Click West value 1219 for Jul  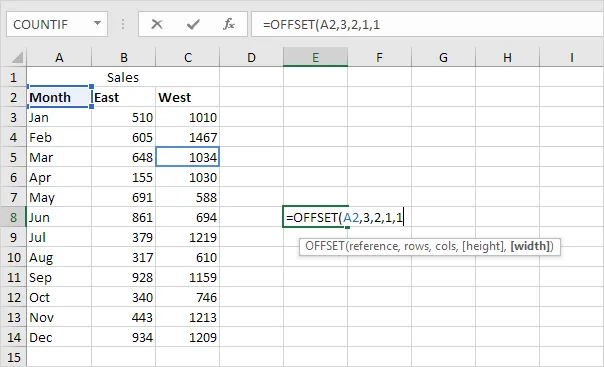tap(188, 237)
